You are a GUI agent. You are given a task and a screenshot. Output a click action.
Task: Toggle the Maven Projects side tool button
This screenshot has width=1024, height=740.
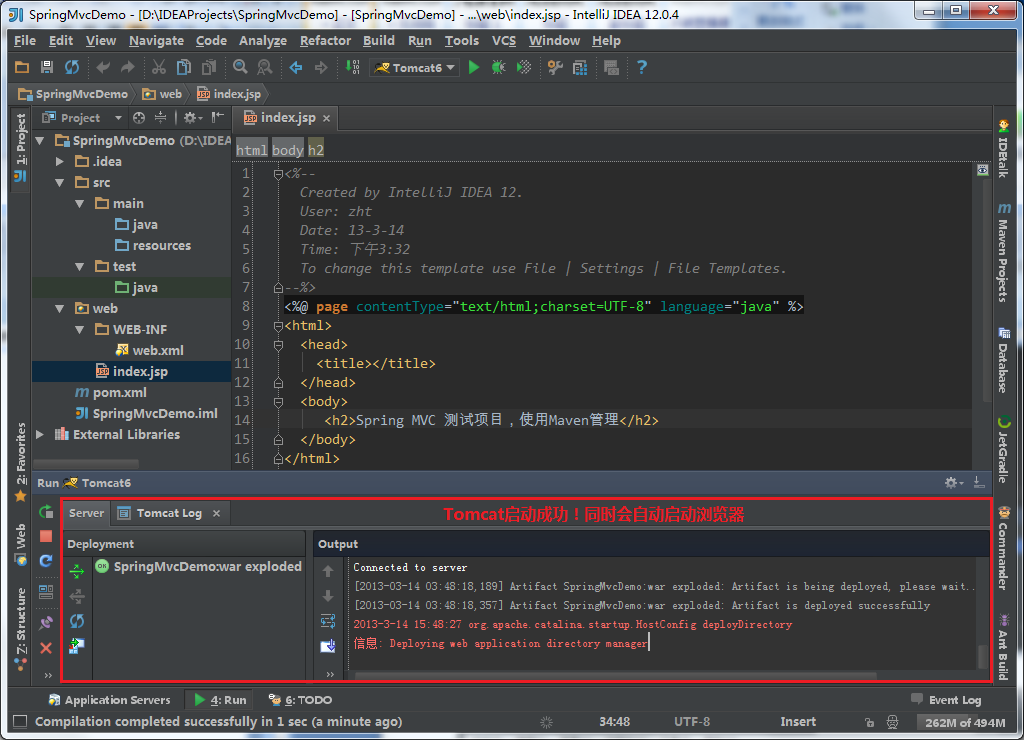pos(1003,252)
